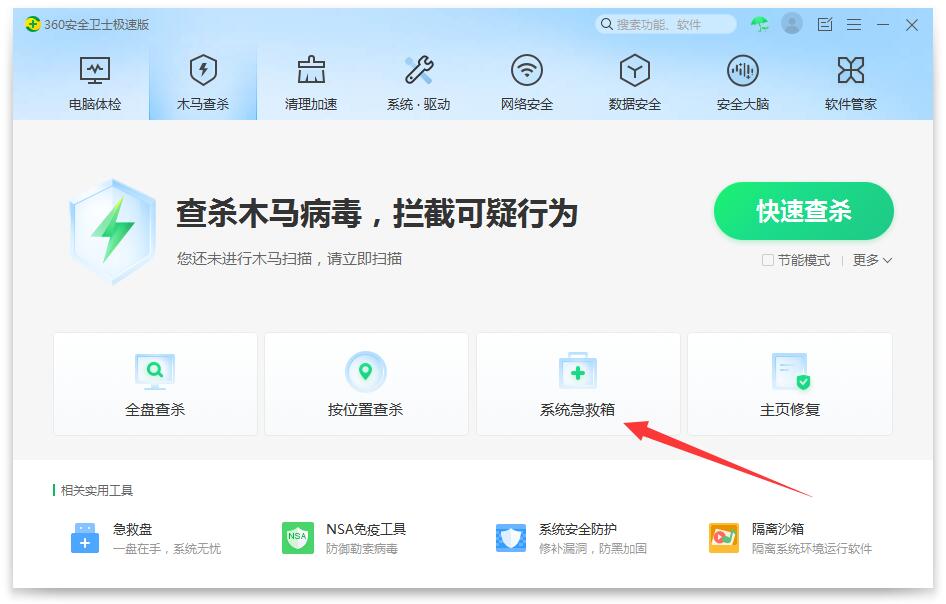Click the large lightning shield graphic

point(112,231)
